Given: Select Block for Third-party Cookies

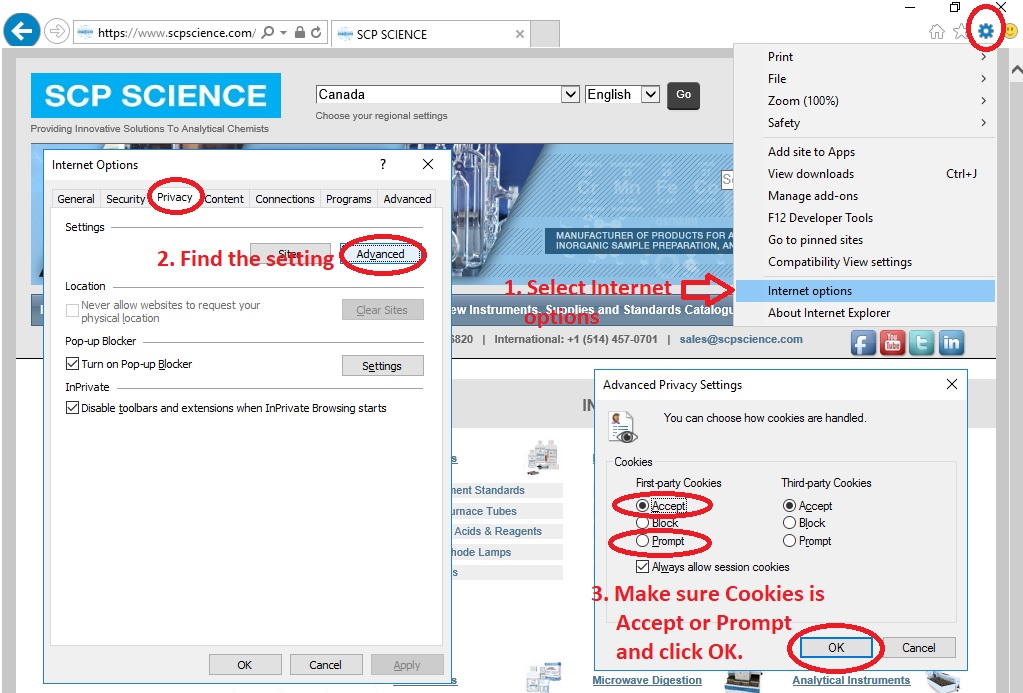Looking at the screenshot, I should 789,523.
